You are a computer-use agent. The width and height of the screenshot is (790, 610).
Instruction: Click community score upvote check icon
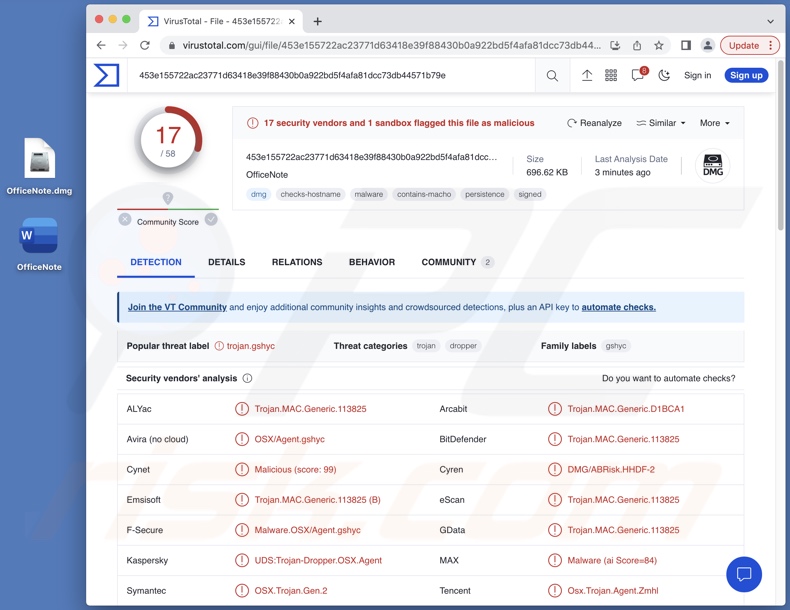tap(211, 220)
